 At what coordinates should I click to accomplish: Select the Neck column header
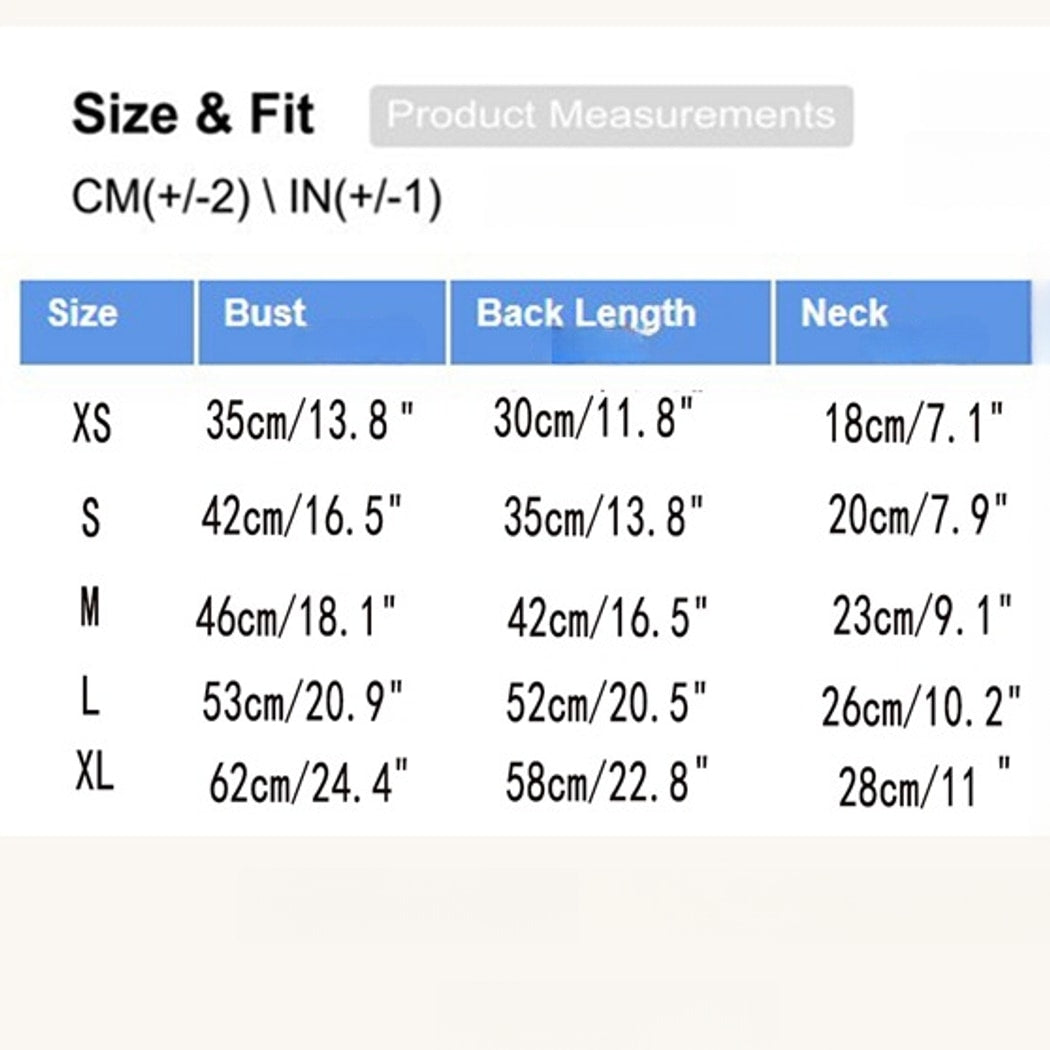[x=903, y=322]
